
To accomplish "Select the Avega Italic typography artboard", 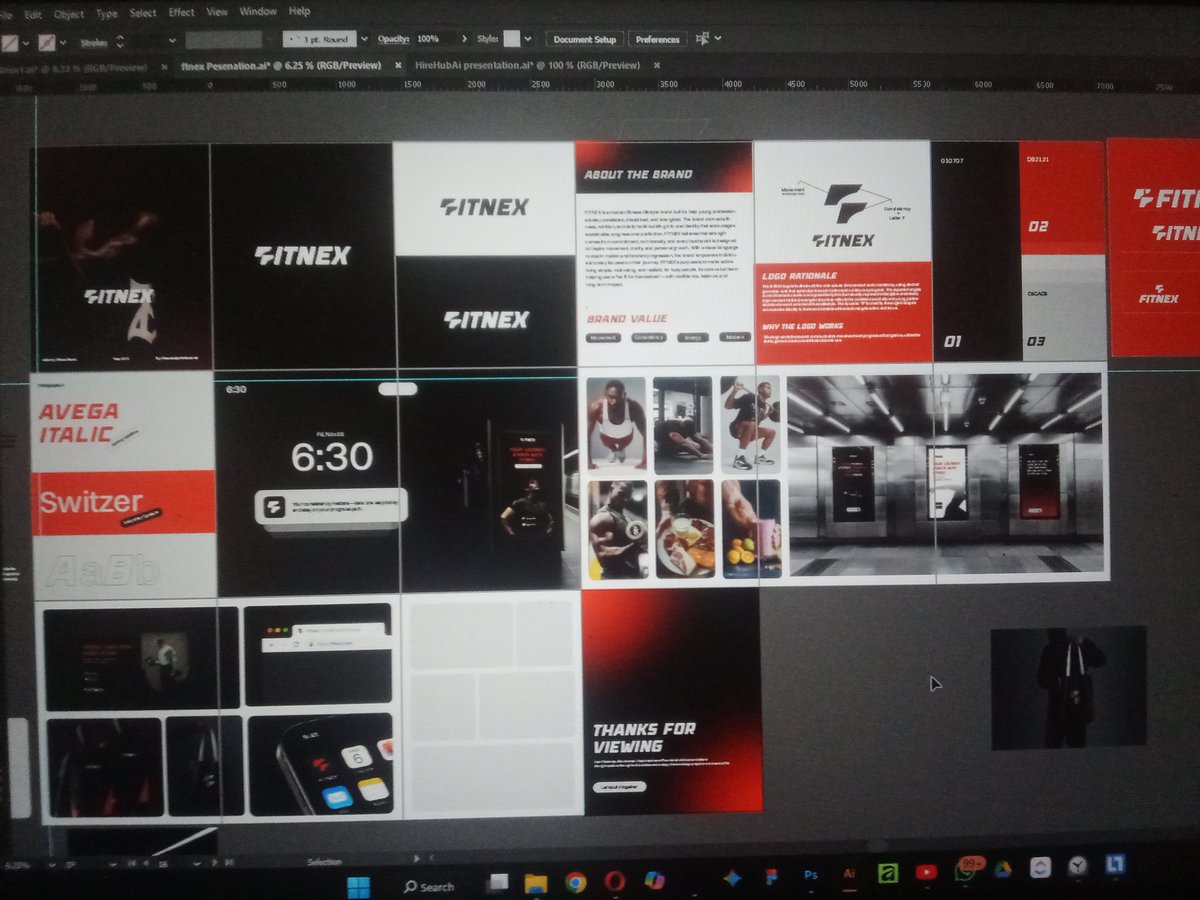I will [124, 486].
